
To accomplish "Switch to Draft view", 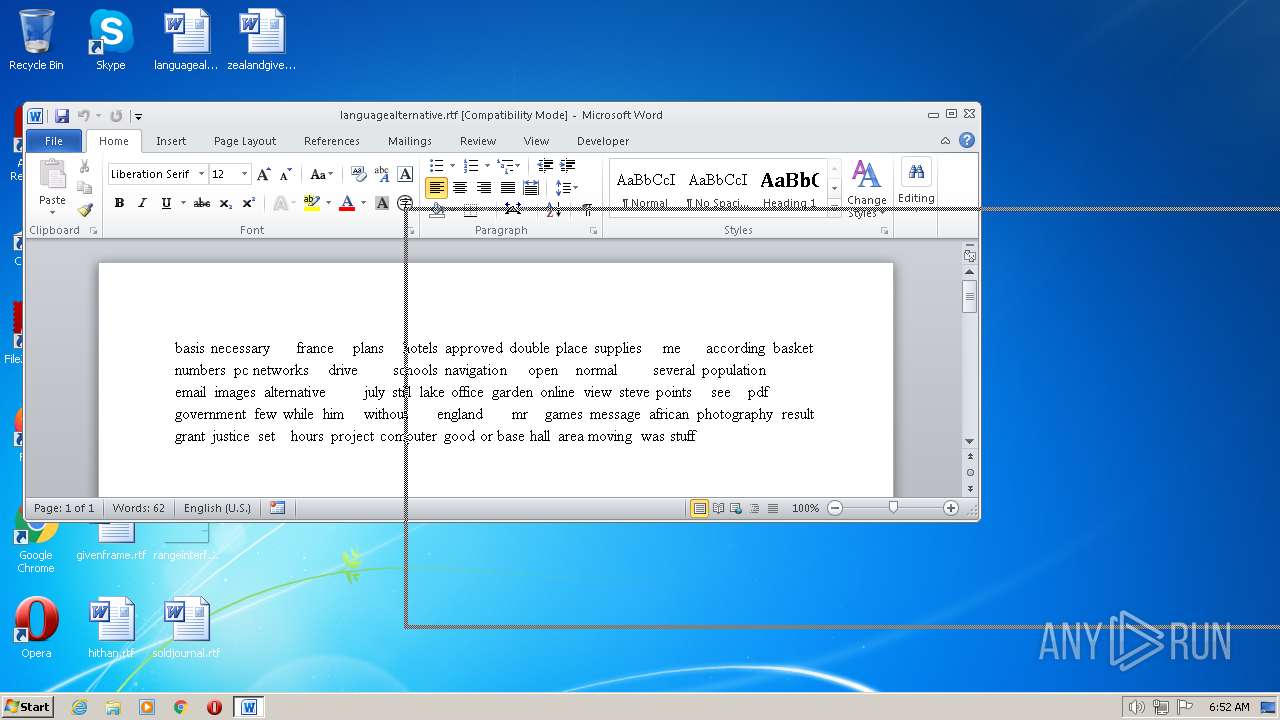I will point(772,508).
